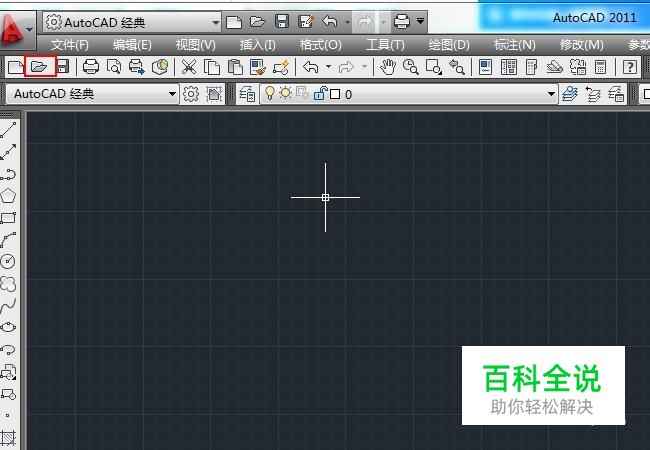Click the 3D DWF export icon
Viewport: 650px width, 450px height.
tap(160, 67)
